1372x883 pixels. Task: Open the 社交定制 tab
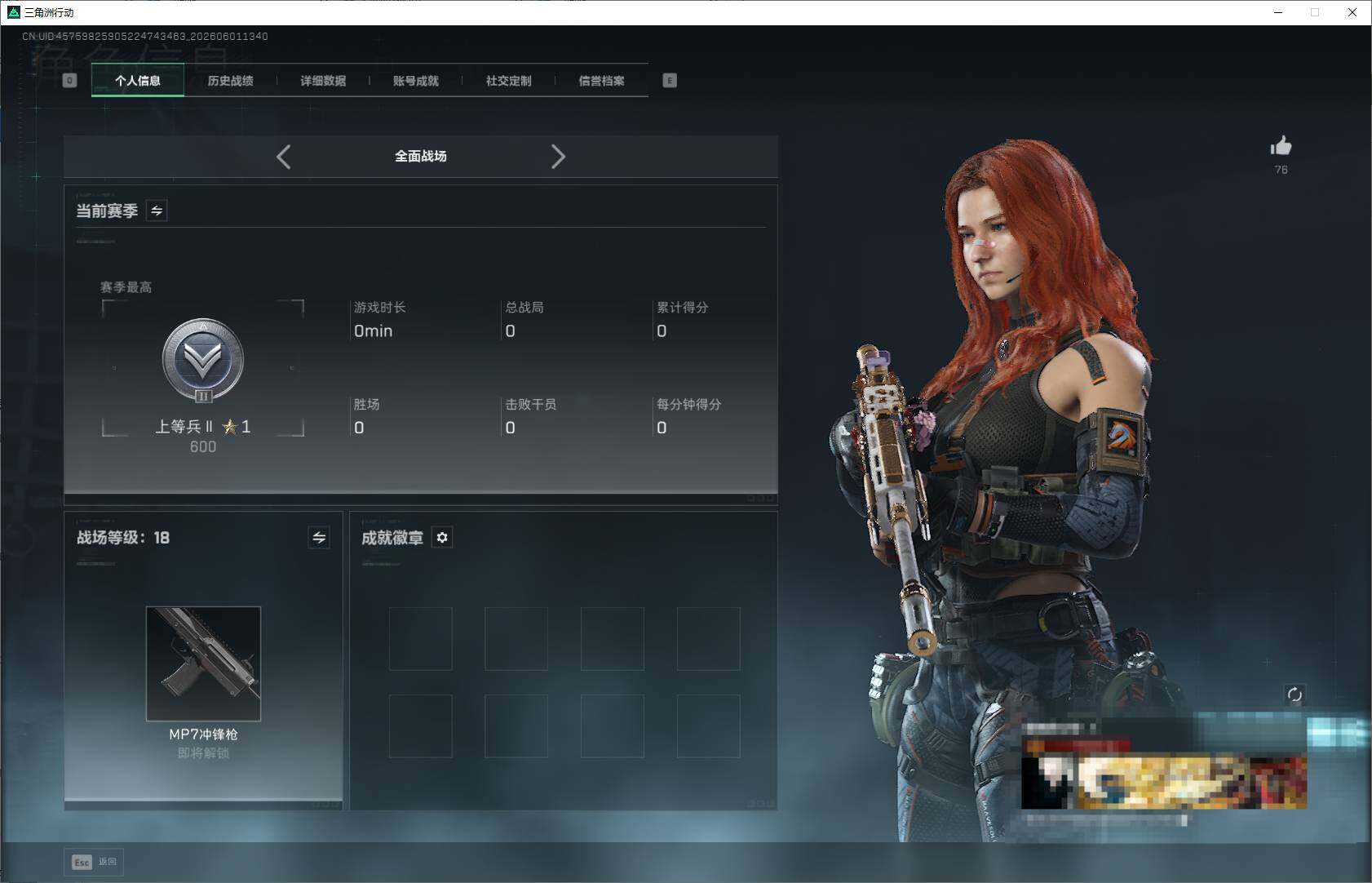tap(509, 80)
